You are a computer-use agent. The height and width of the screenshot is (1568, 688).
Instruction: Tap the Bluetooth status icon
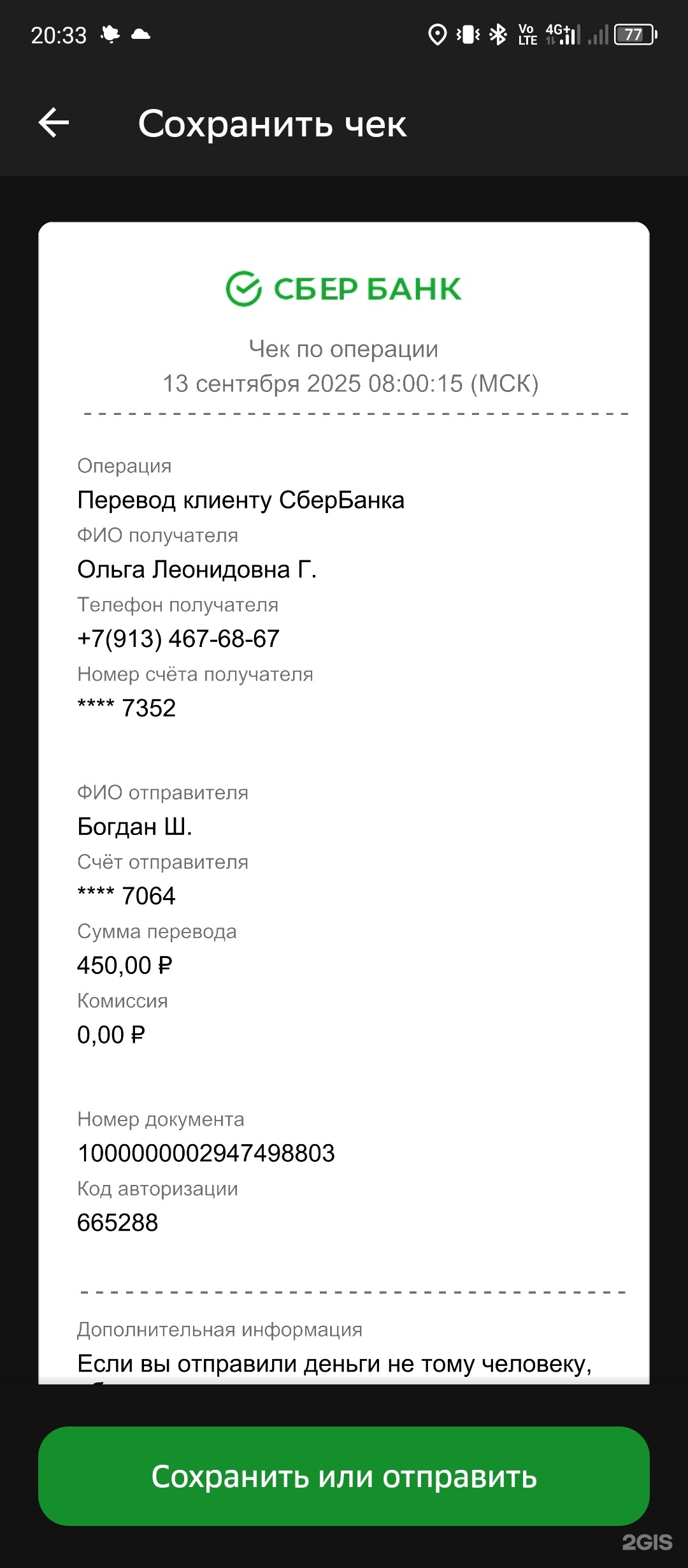pyautogui.click(x=498, y=34)
